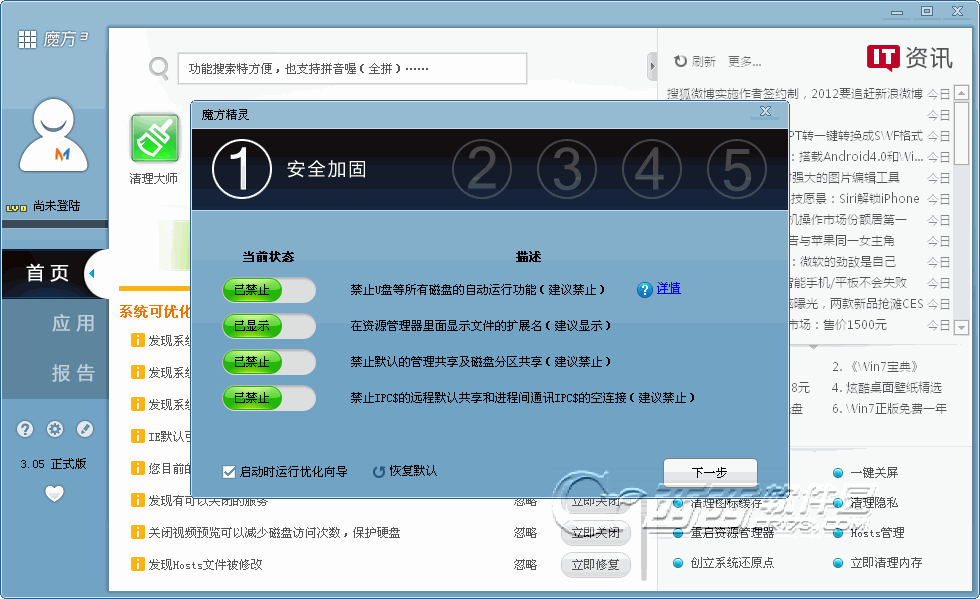Screen dimensions: 980x599
Task: Jump to wizard step 4
Action: (x=652, y=169)
